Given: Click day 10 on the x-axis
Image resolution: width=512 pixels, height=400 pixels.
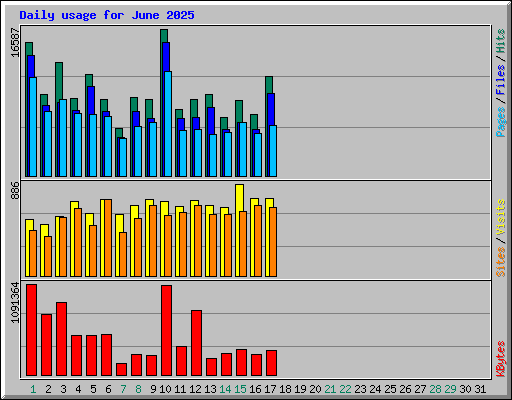Looking at the screenshot, I should click(x=165, y=389).
